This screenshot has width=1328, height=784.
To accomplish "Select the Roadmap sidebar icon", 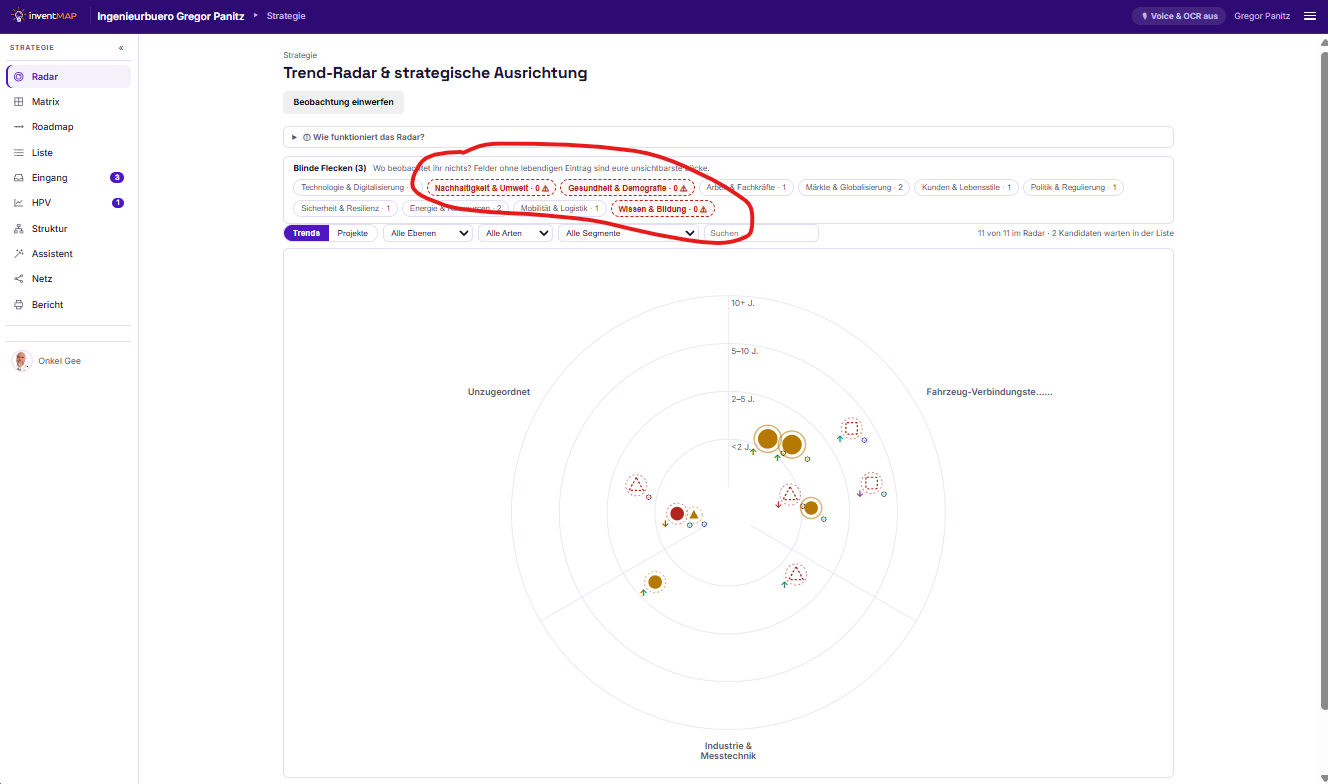I will [x=19, y=127].
